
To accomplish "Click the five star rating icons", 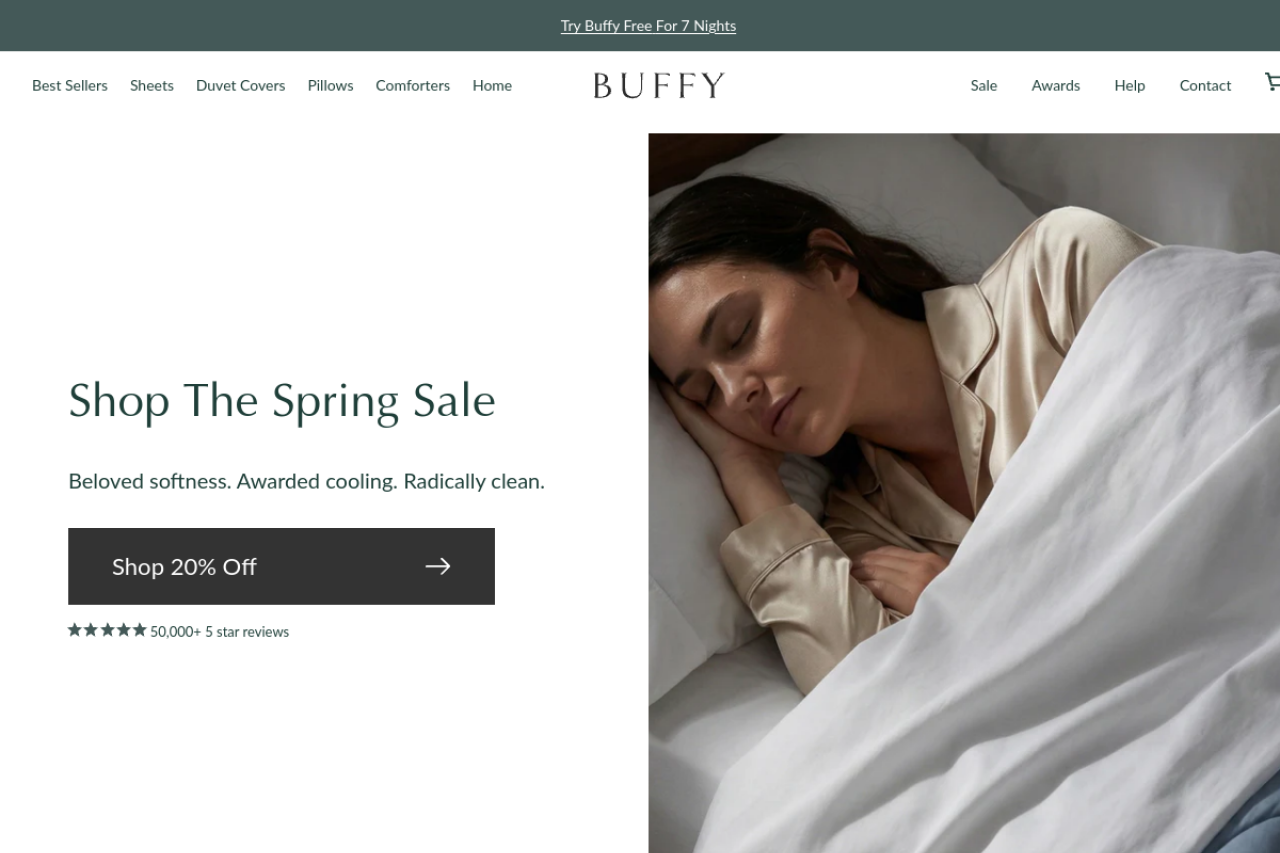I will point(107,630).
